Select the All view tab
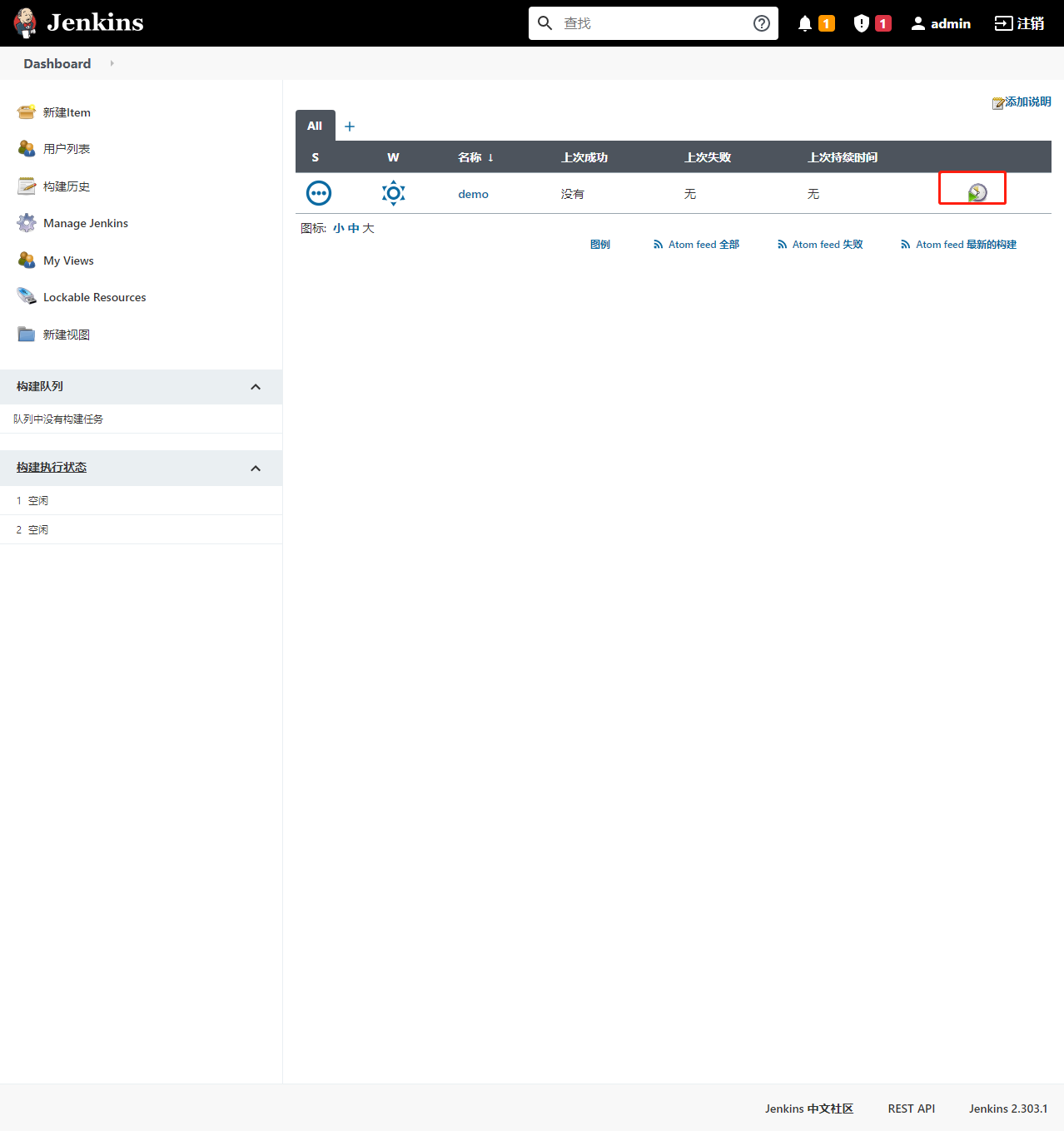Screen dimensions: 1064x1131 coord(315,126)
